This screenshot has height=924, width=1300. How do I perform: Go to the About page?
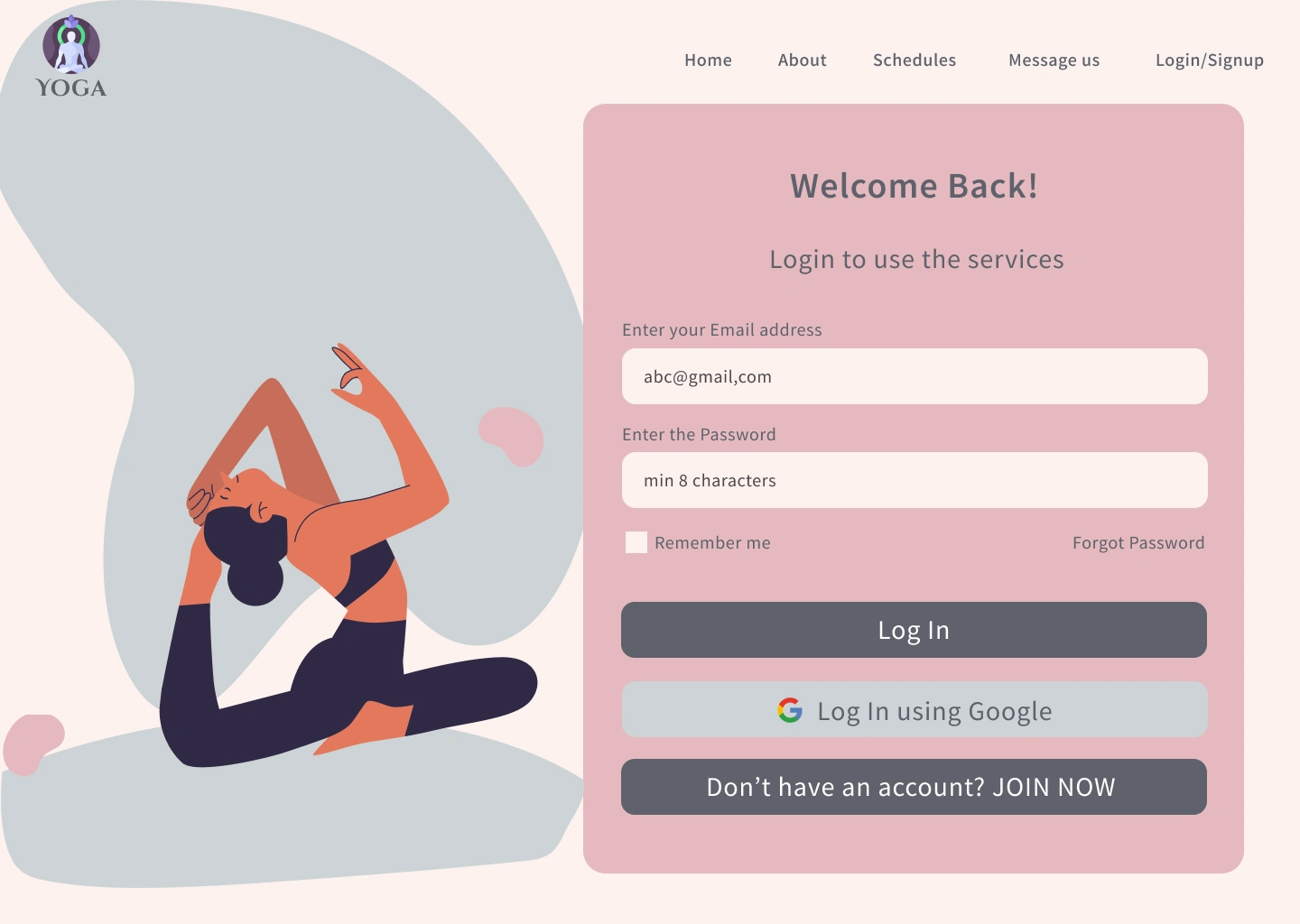click(803, 60)
